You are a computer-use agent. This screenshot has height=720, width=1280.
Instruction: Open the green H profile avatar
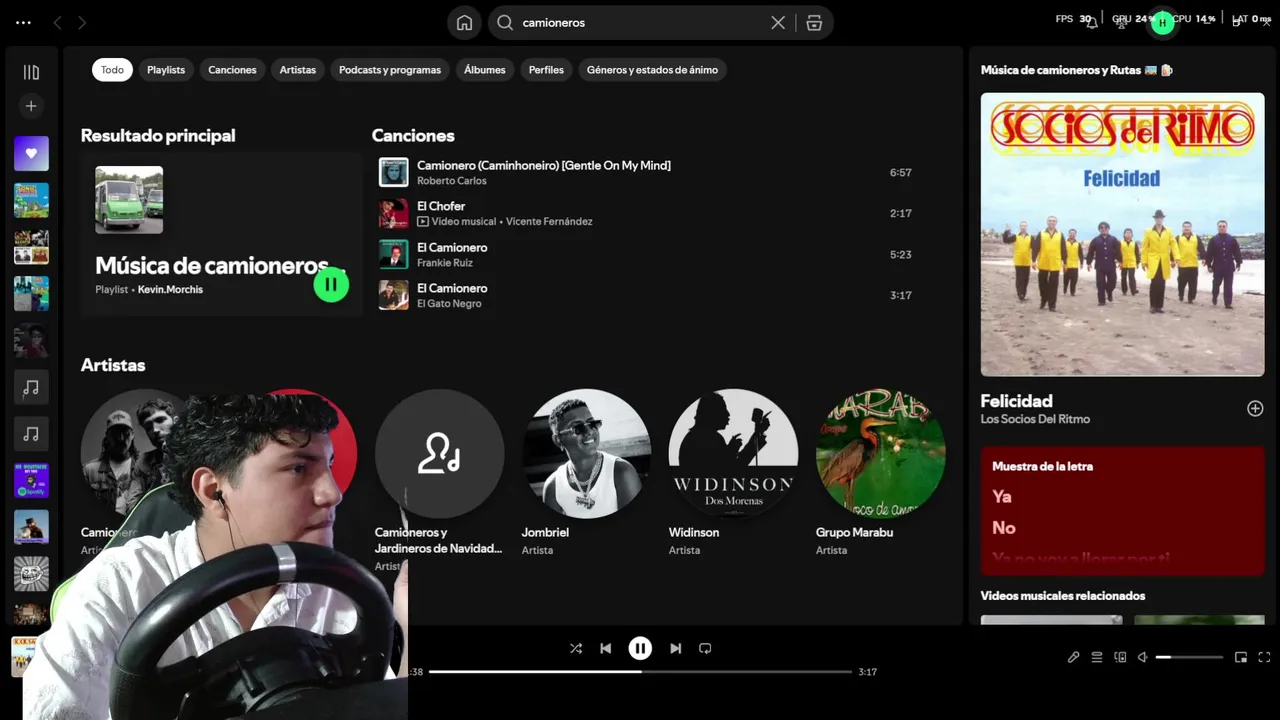click(x=1162, y=22)
